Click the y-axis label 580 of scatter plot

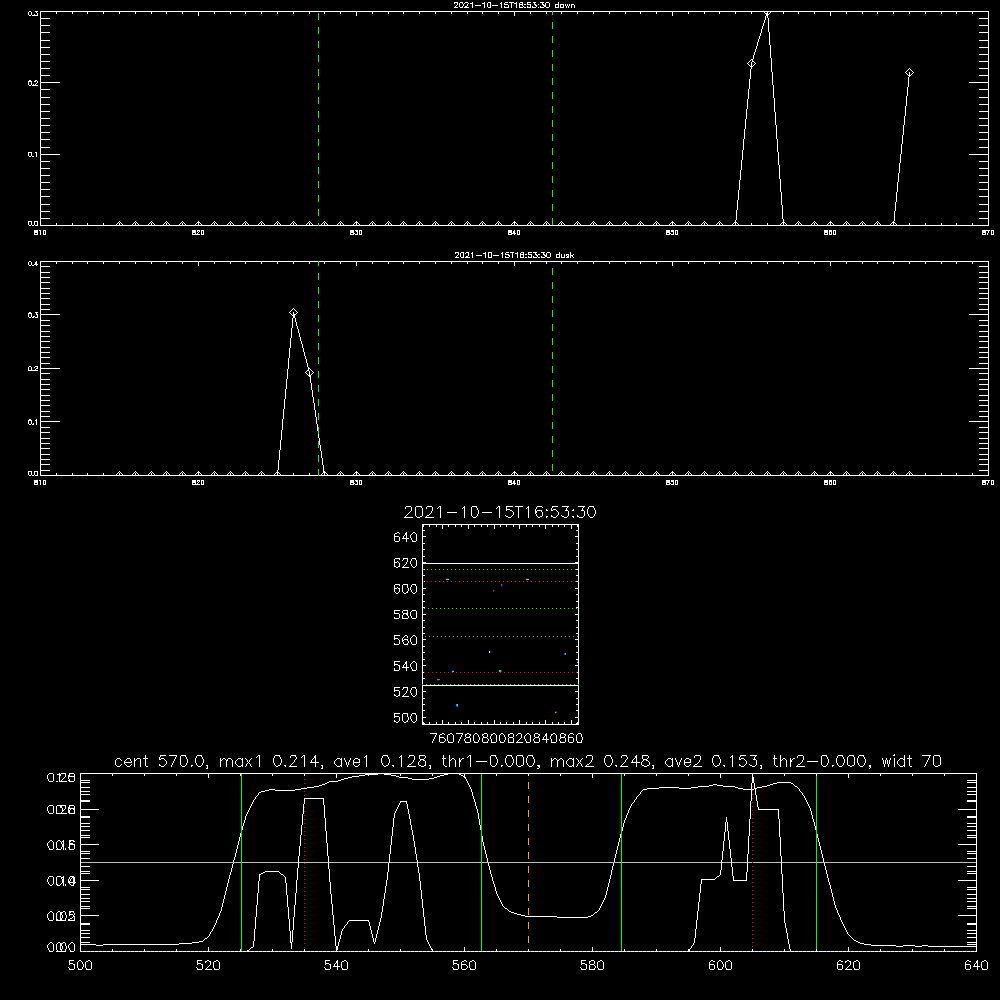pyautogui.click(x=406, y=615)
